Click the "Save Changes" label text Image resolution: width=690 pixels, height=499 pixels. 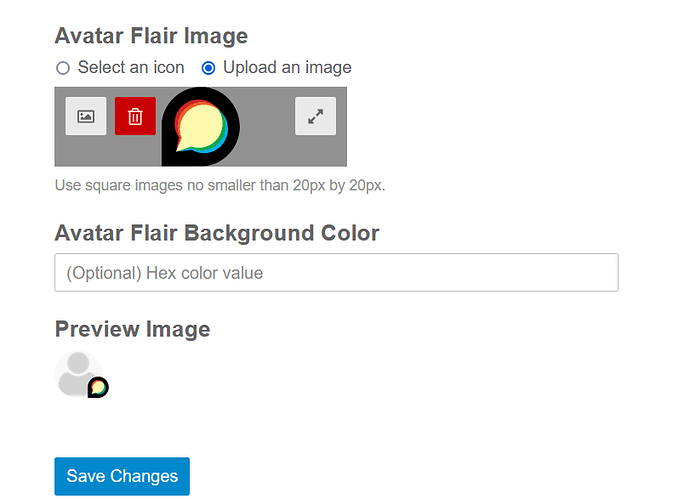tap(122, 476)
